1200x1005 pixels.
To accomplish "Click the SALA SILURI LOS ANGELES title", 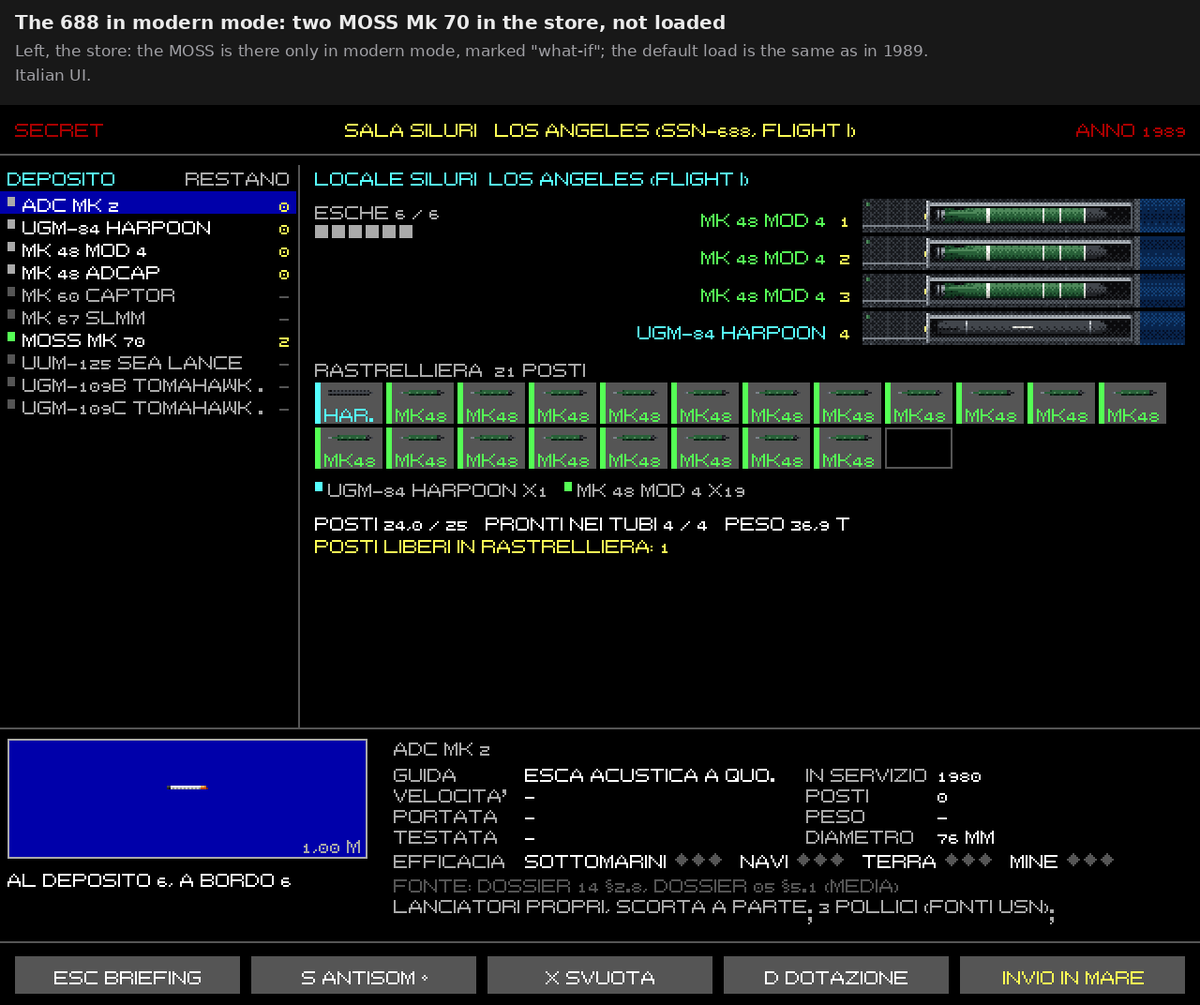I will click(600, 131).
